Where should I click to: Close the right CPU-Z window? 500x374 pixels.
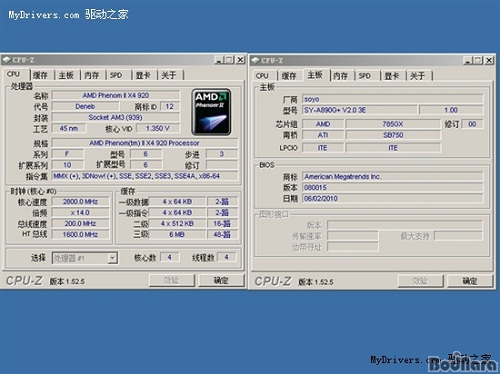click(489, 60)
